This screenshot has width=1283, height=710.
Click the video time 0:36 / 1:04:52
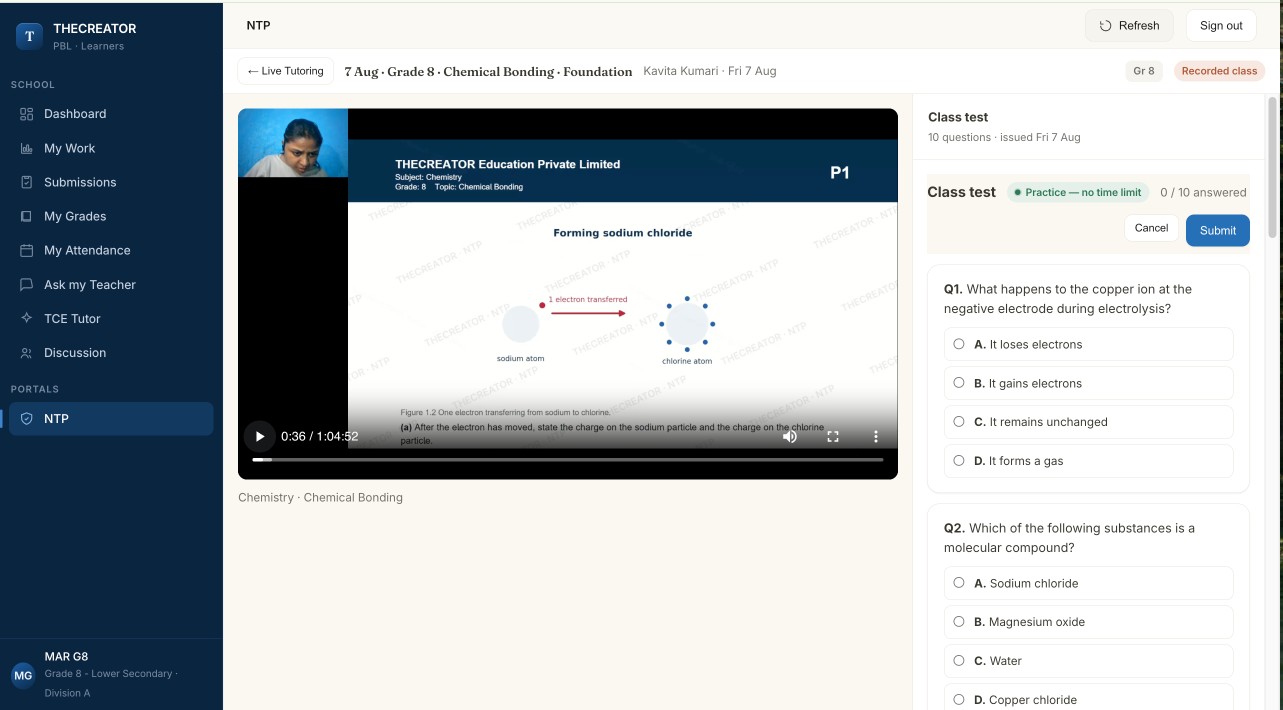tap(320, 436)
